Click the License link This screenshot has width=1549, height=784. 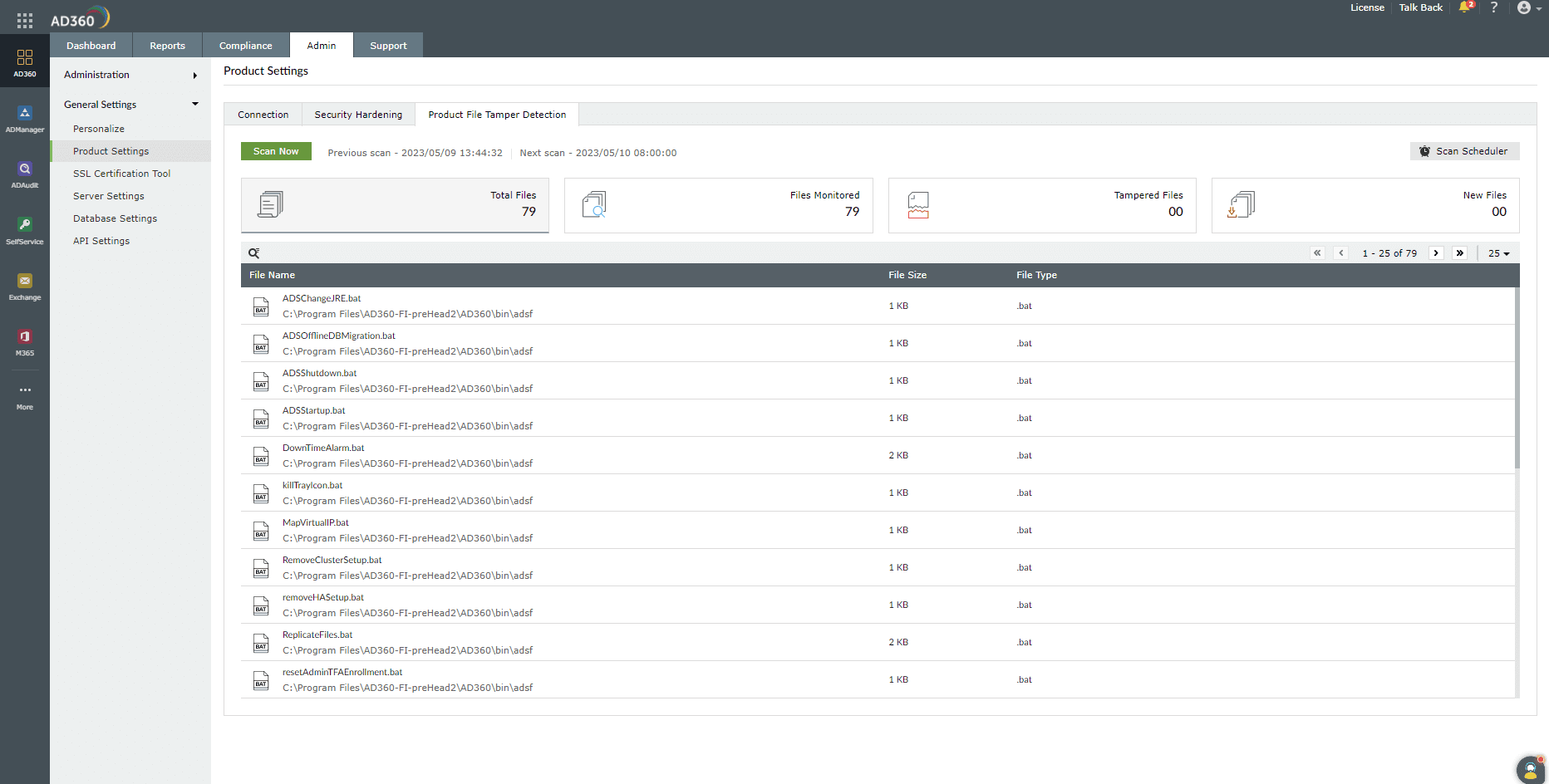click(1367, 7)
